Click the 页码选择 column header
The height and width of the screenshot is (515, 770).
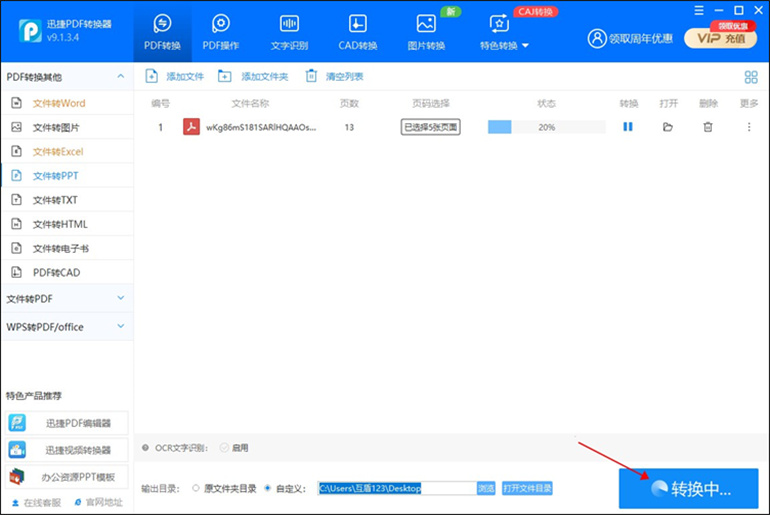point(431,104)
